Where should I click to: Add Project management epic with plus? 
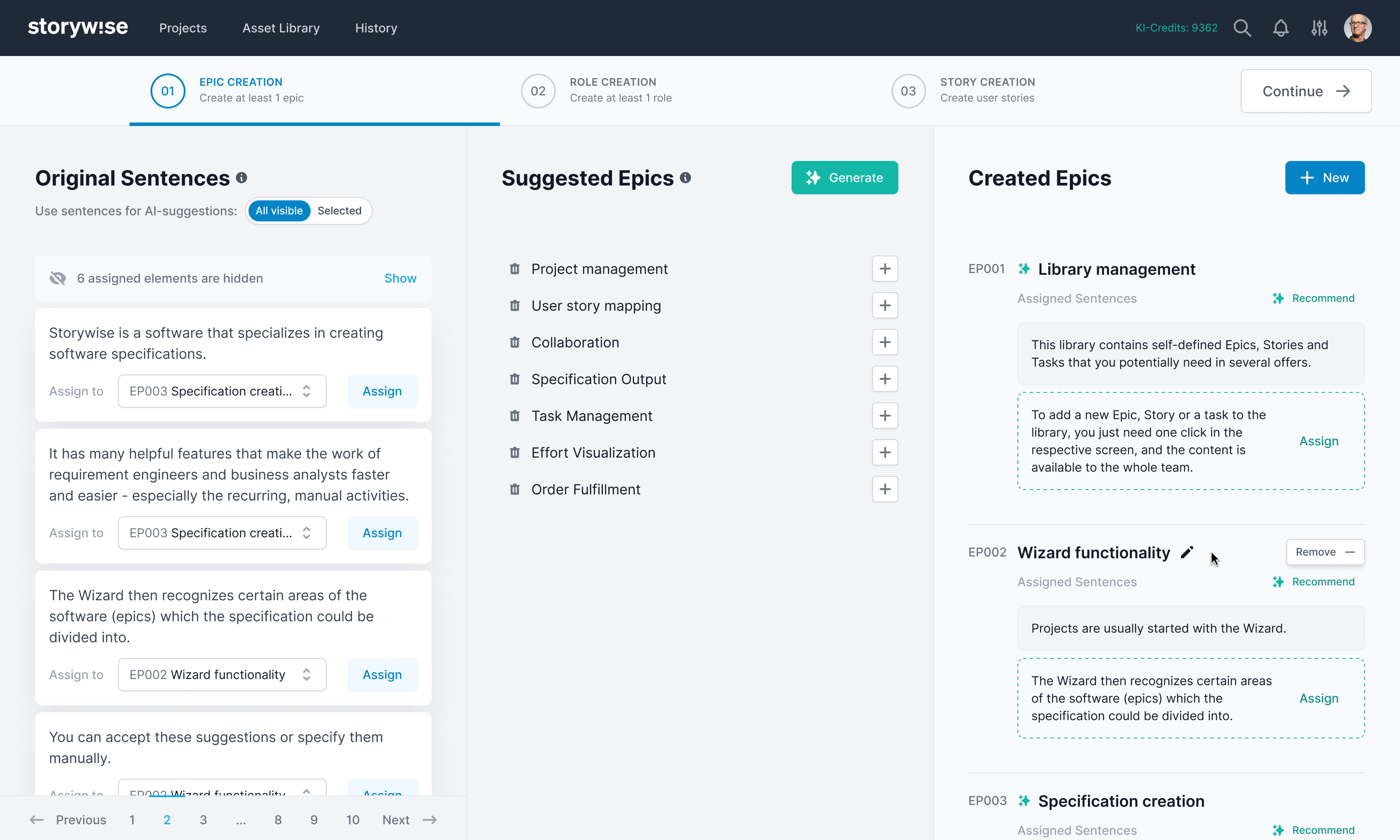point(885,269)
